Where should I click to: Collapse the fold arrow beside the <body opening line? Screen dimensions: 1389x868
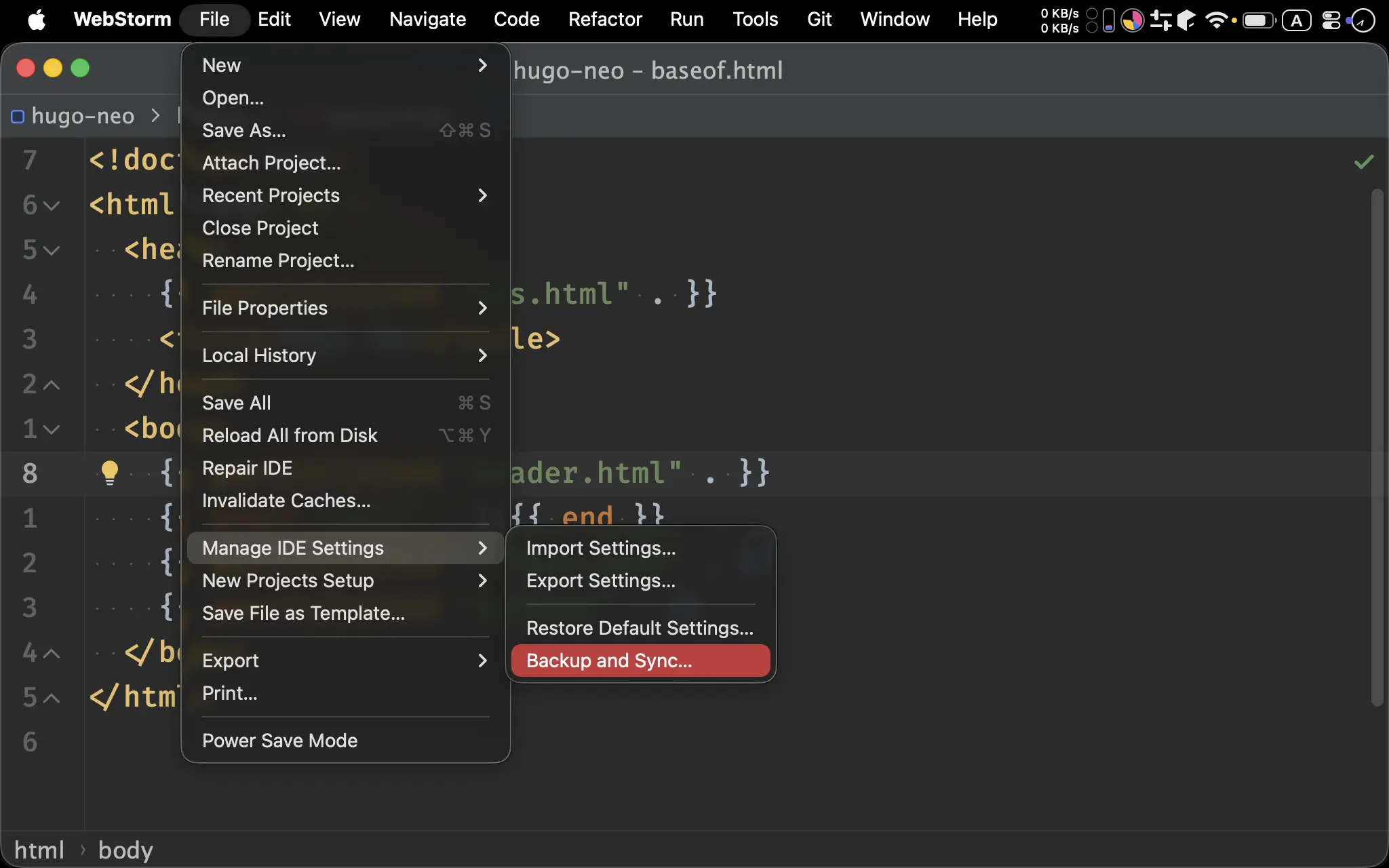(x=52, y=429)
